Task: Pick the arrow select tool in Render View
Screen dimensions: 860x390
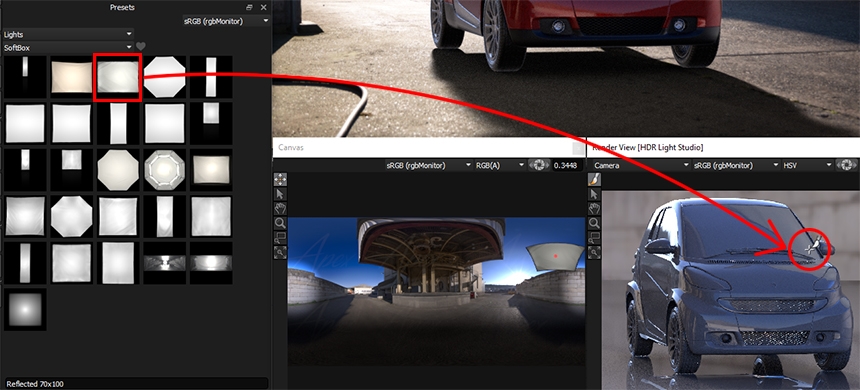Action: click(594, 194)
